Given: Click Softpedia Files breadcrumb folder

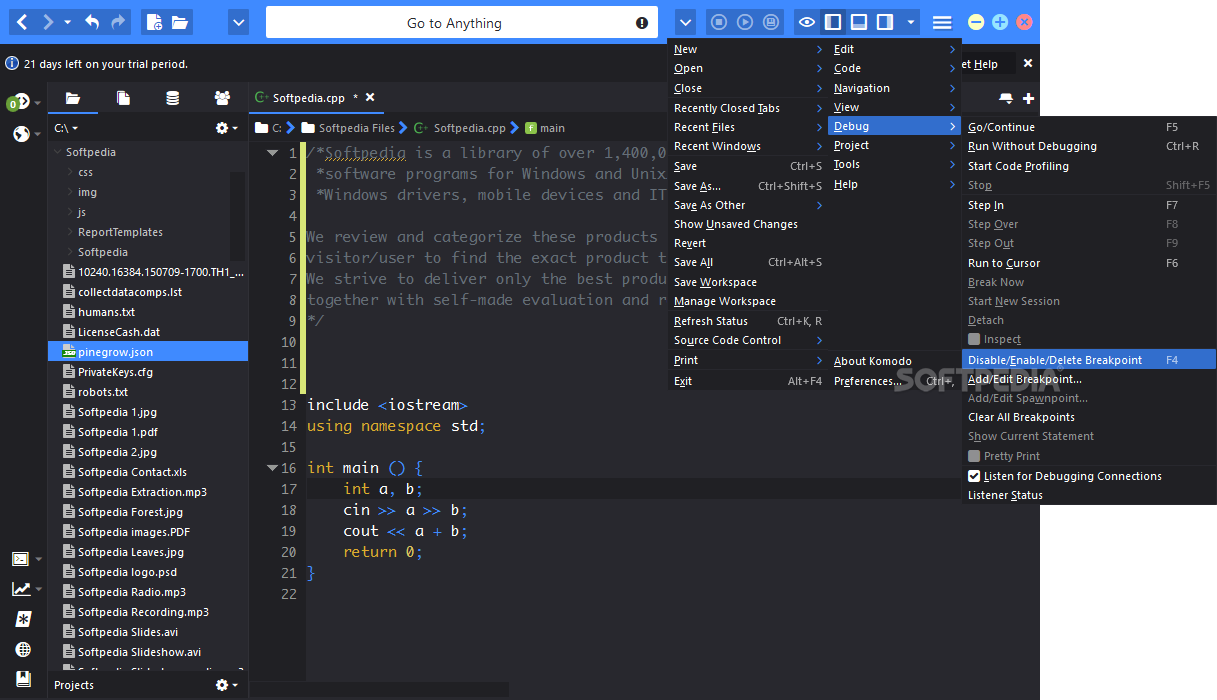Looking at the screenshot, I should 348,128.
